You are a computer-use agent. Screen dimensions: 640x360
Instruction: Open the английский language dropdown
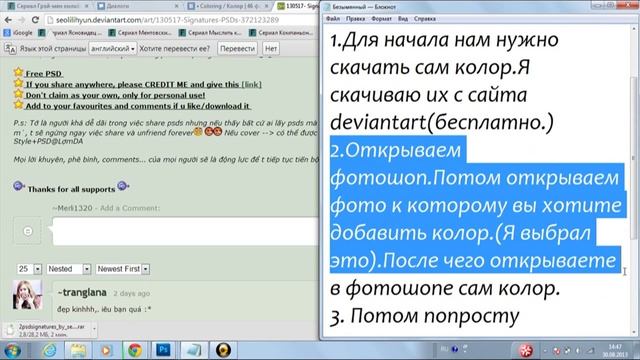coord(113,49)
